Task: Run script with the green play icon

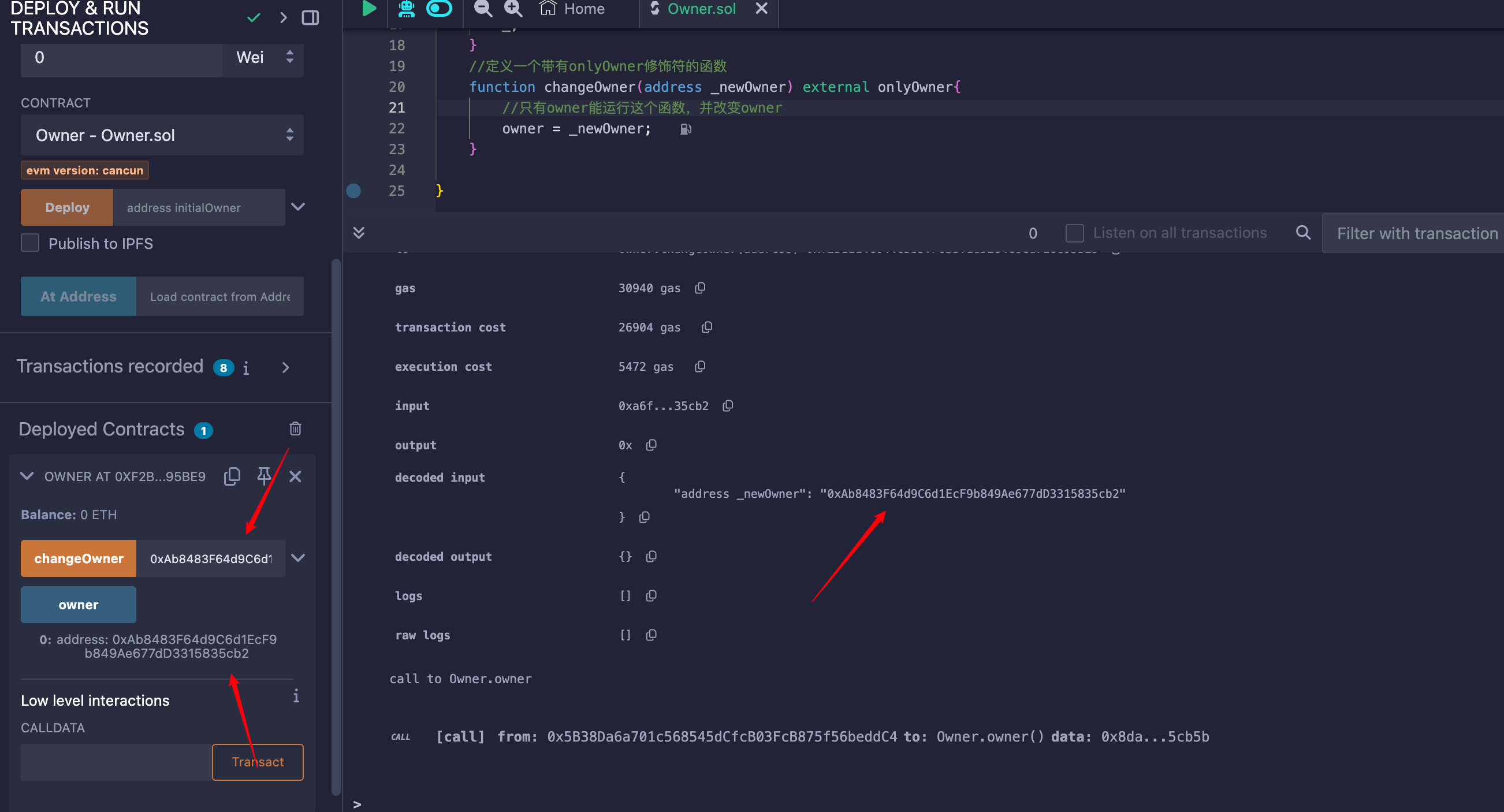Action: coord(368,9)
